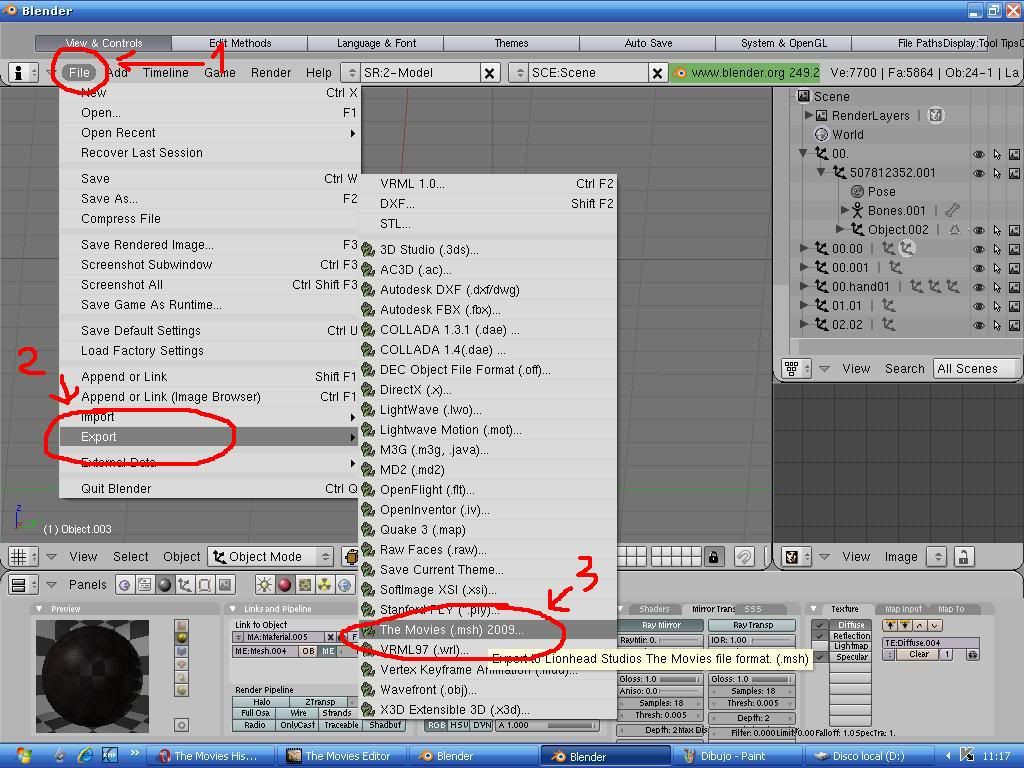1024x768 pixels.
Task: Click Save As... in File menu
Action: click(x=209, y=199)
